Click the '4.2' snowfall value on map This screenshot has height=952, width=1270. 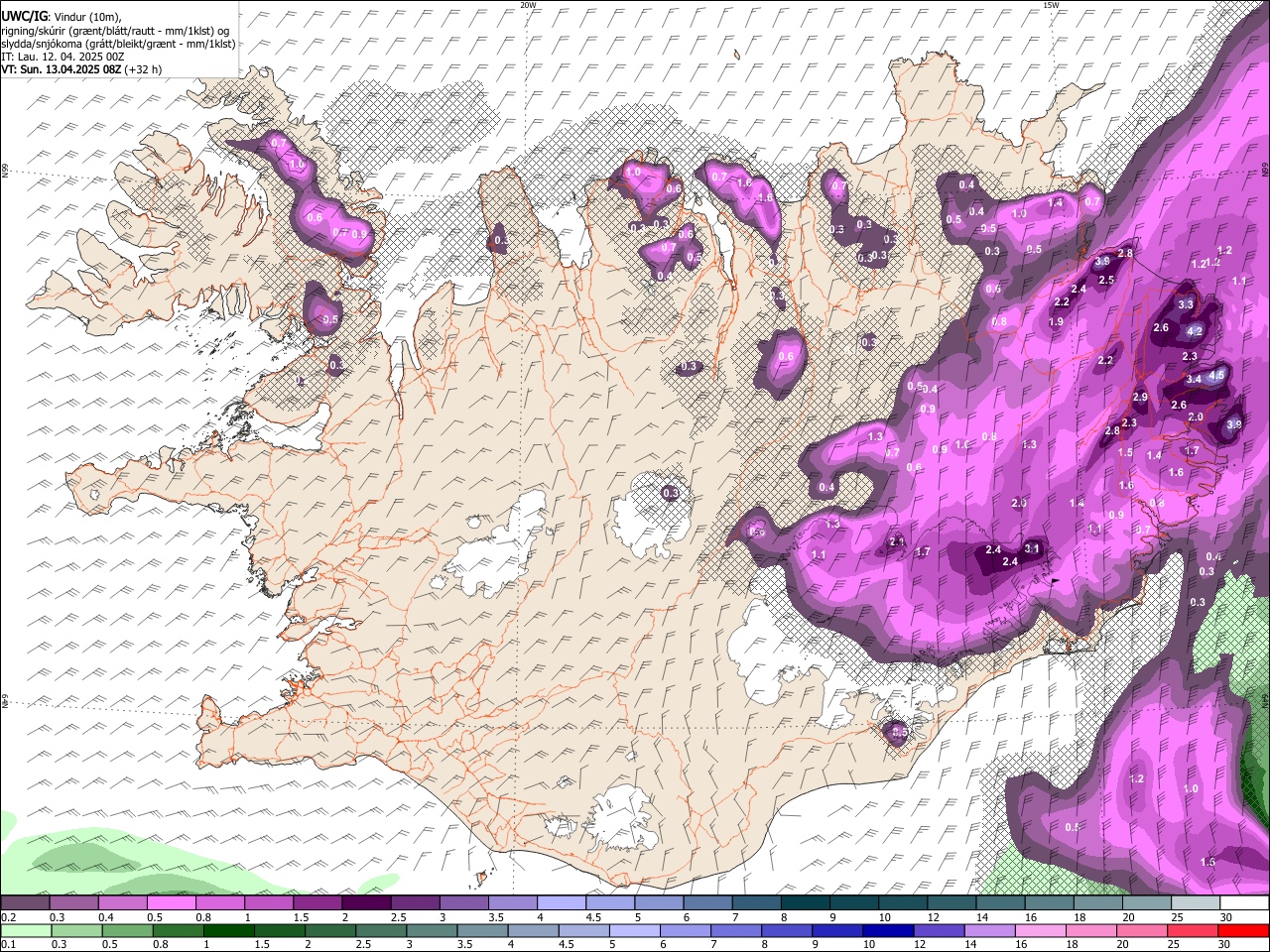1195,331
